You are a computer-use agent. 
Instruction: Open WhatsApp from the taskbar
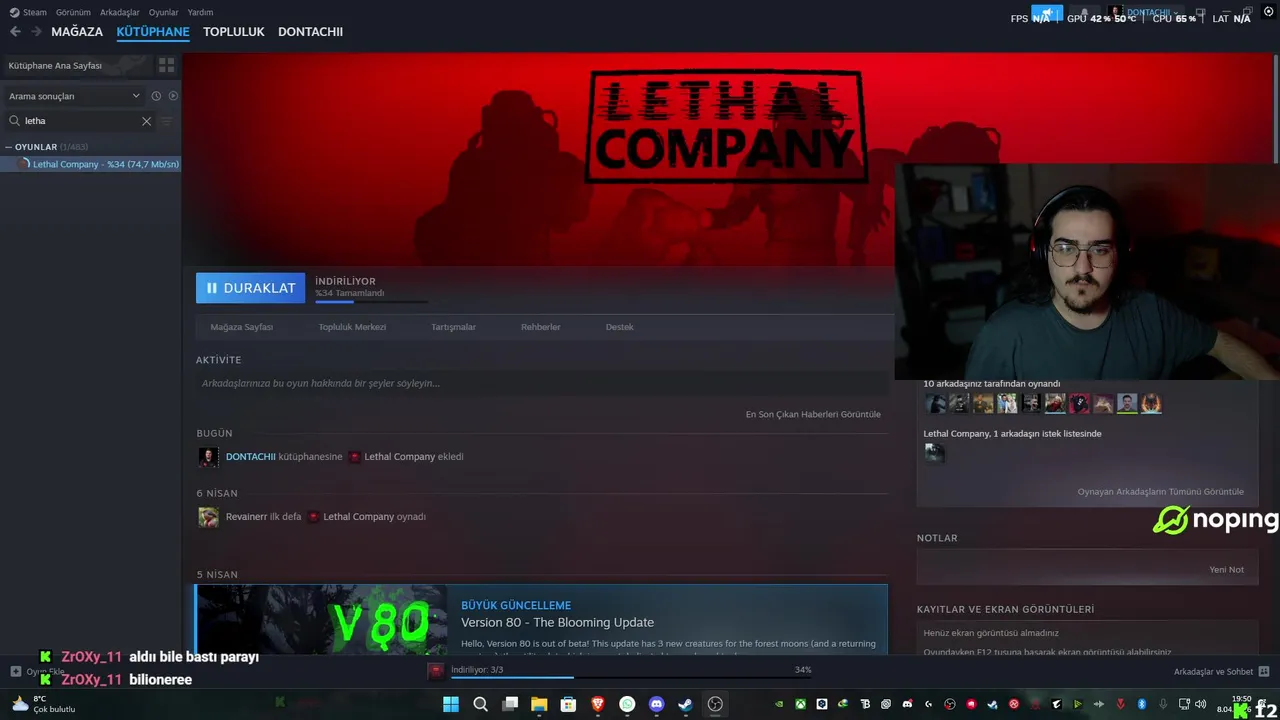coord(627,704)
